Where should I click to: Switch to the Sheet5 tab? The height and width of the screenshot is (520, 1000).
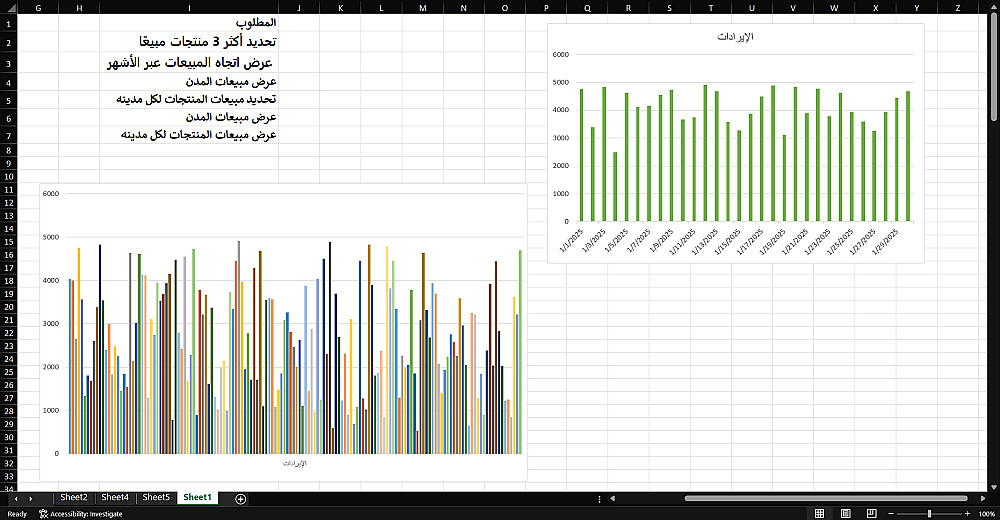[156, 497]
